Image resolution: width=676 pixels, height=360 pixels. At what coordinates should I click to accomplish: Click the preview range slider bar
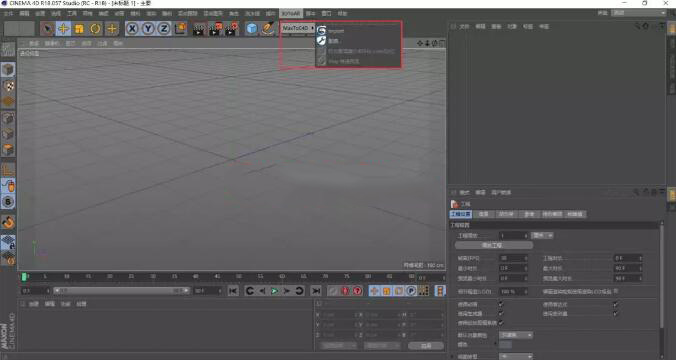(121, 291)
